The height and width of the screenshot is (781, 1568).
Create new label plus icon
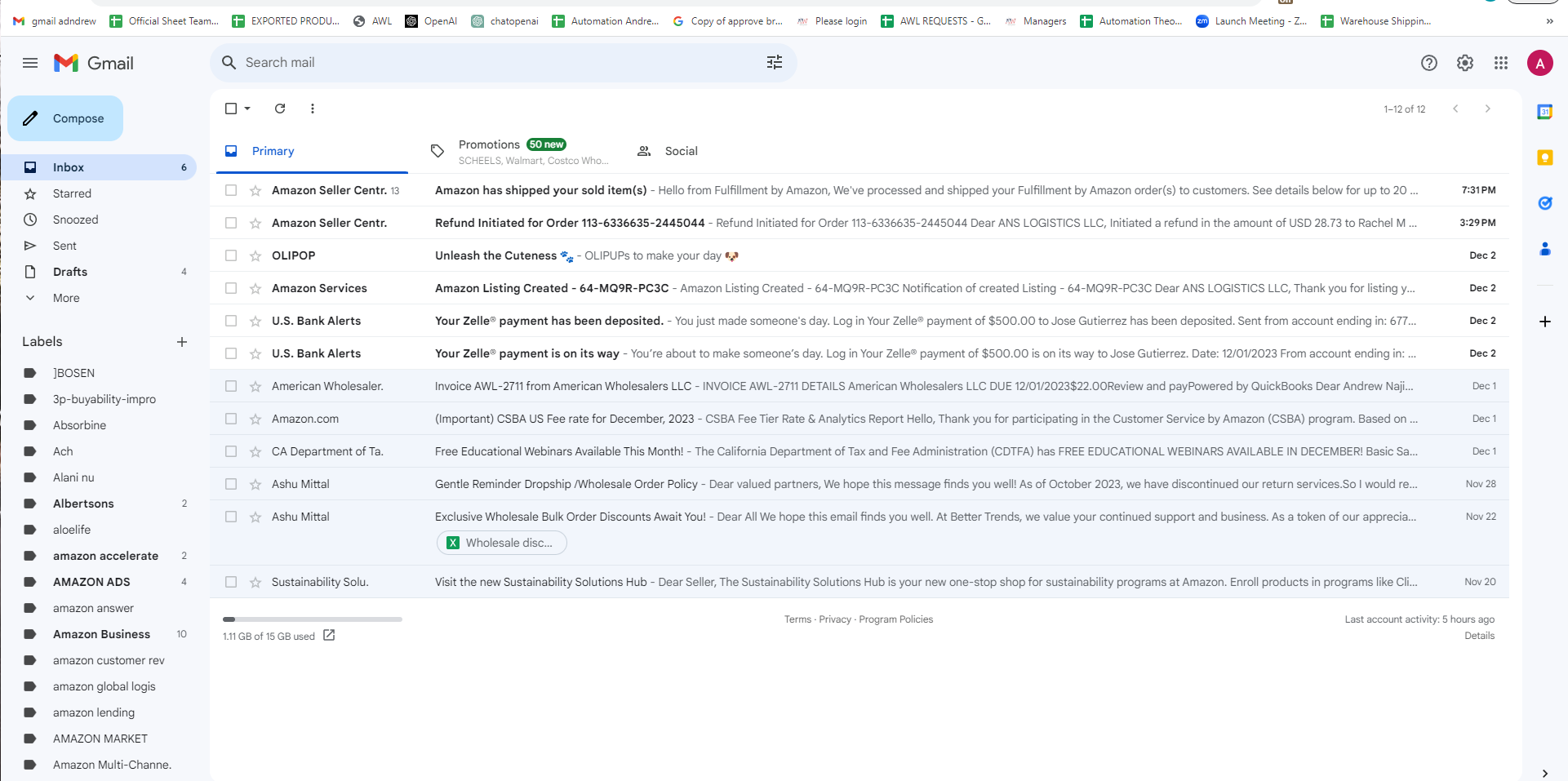tap(182, 342)
